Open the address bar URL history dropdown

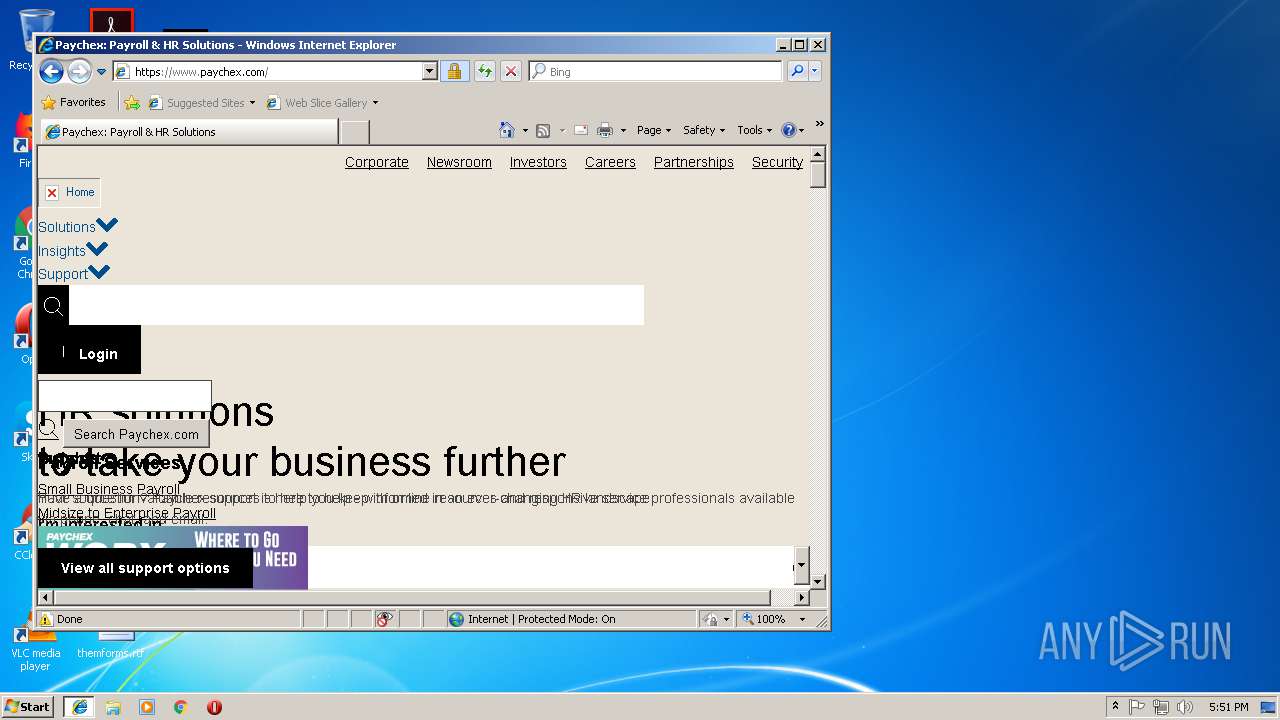click(x=430, y=71)
